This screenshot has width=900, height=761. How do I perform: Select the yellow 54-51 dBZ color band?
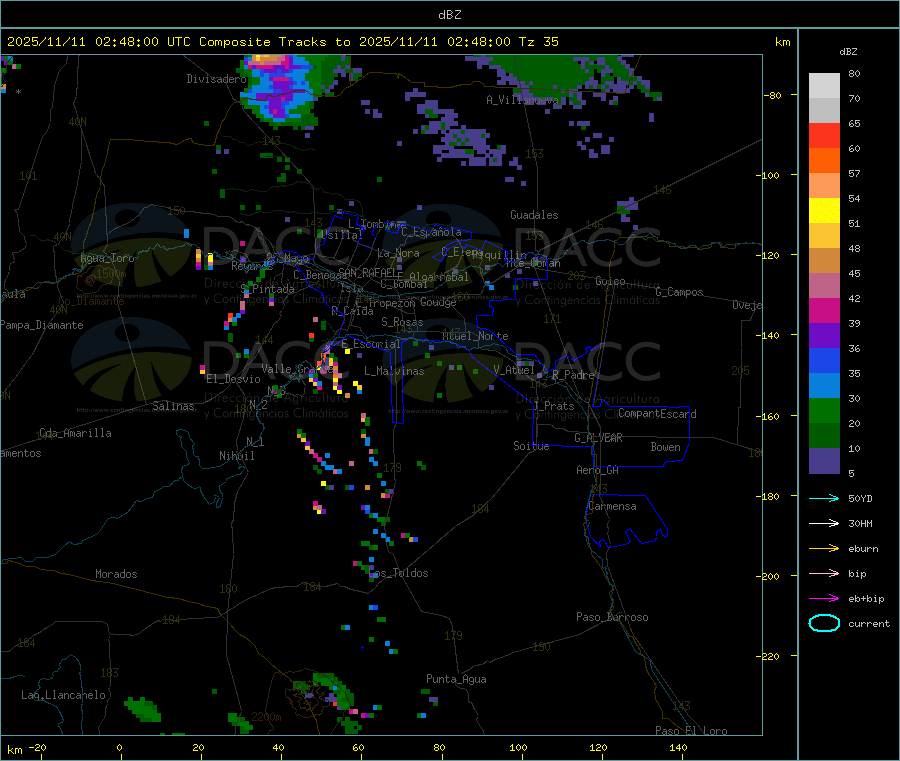824,211
